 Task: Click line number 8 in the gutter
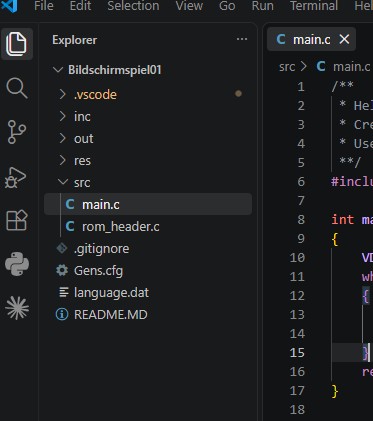[x=301, y=219]
